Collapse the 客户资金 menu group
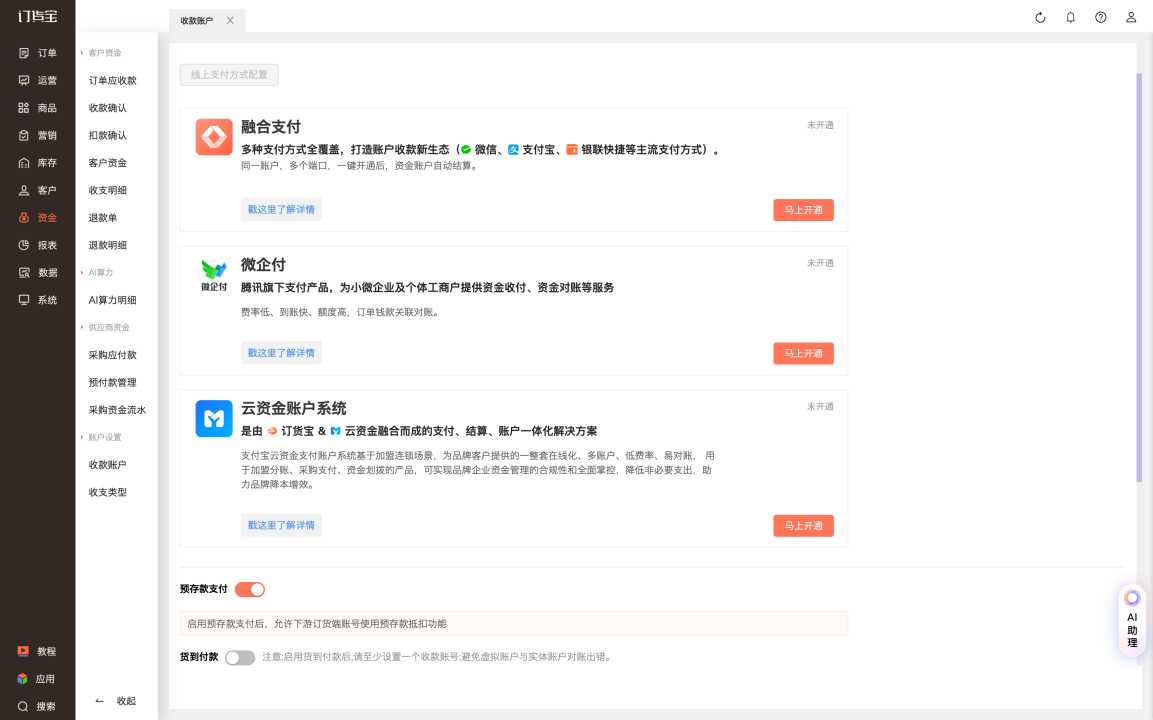Image resolution: width=1153 pixels, height=720 pixels. (x=105, y=52)
